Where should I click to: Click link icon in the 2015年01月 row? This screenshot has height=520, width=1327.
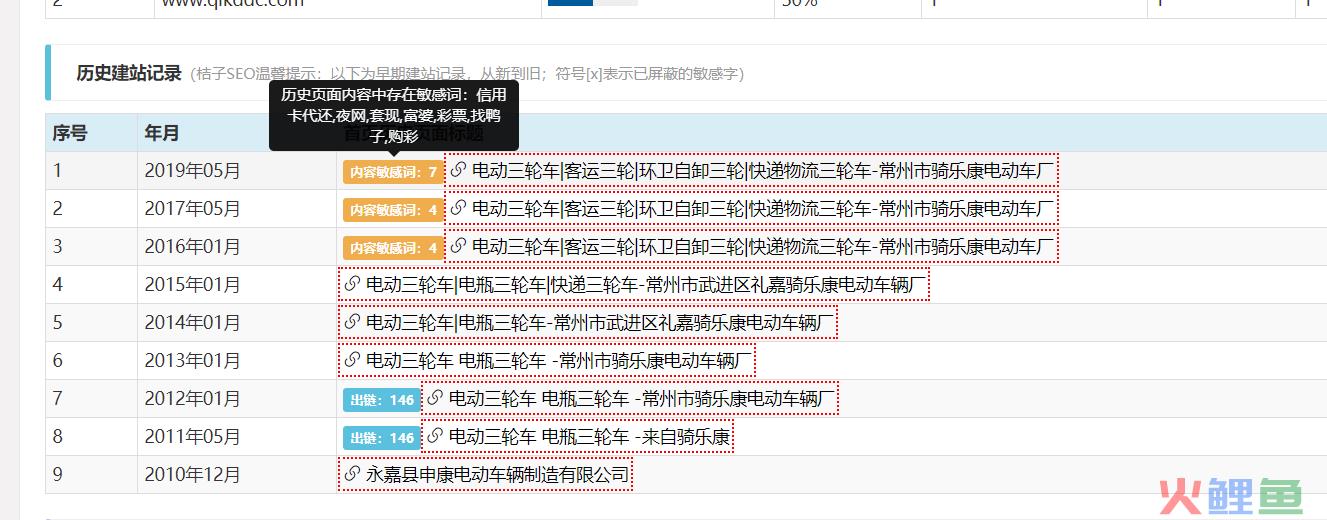(x=352, y=284)
